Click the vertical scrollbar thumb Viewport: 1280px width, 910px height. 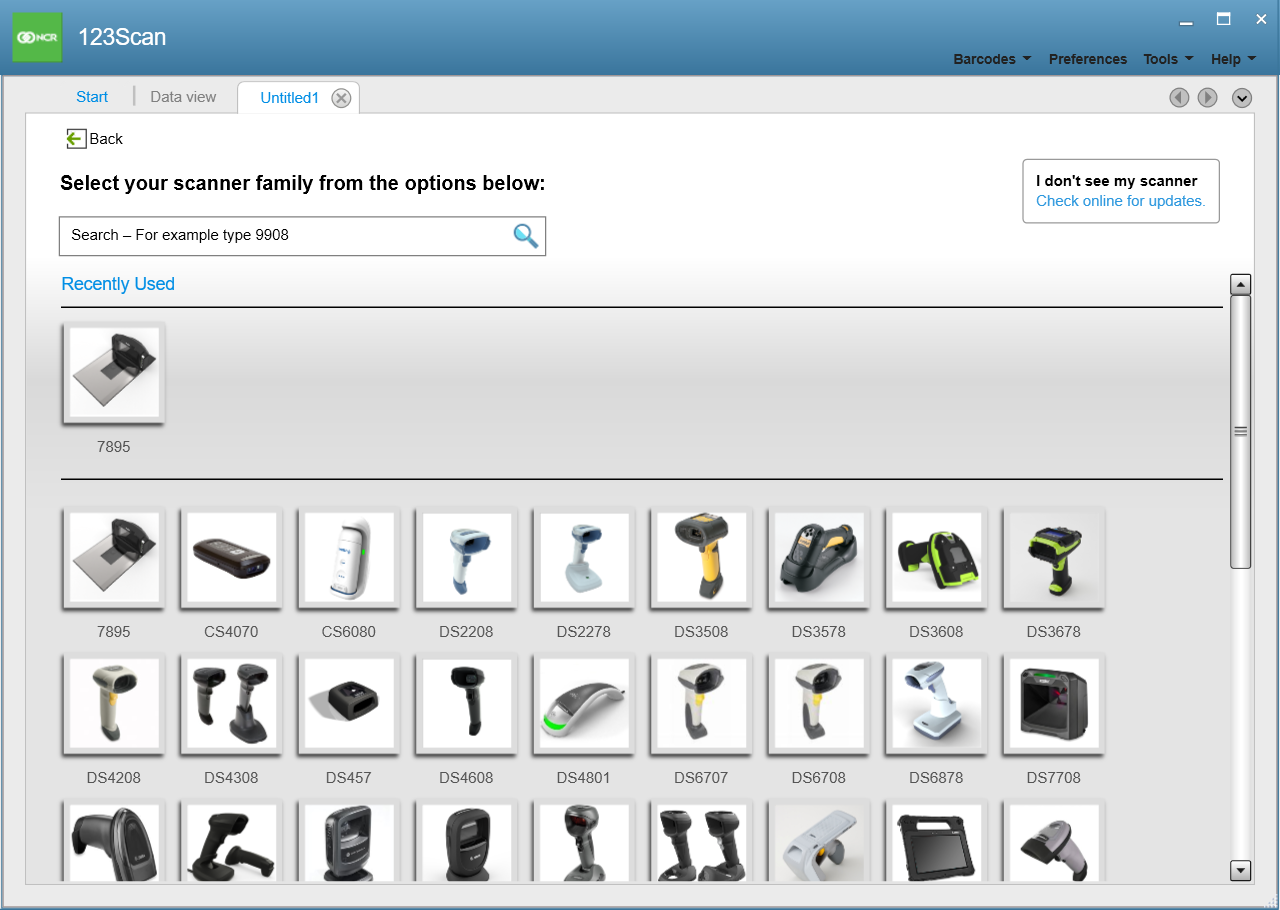[1241, 432]
